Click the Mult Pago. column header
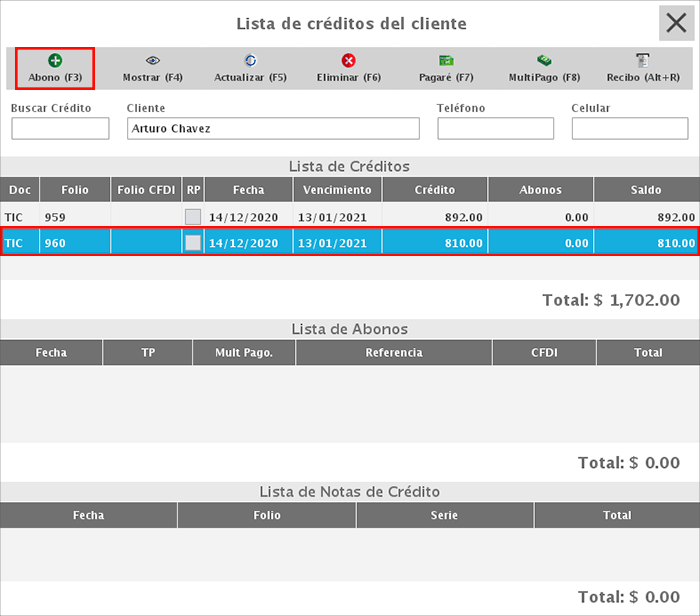The image size is (700, 616). (244, 353)
